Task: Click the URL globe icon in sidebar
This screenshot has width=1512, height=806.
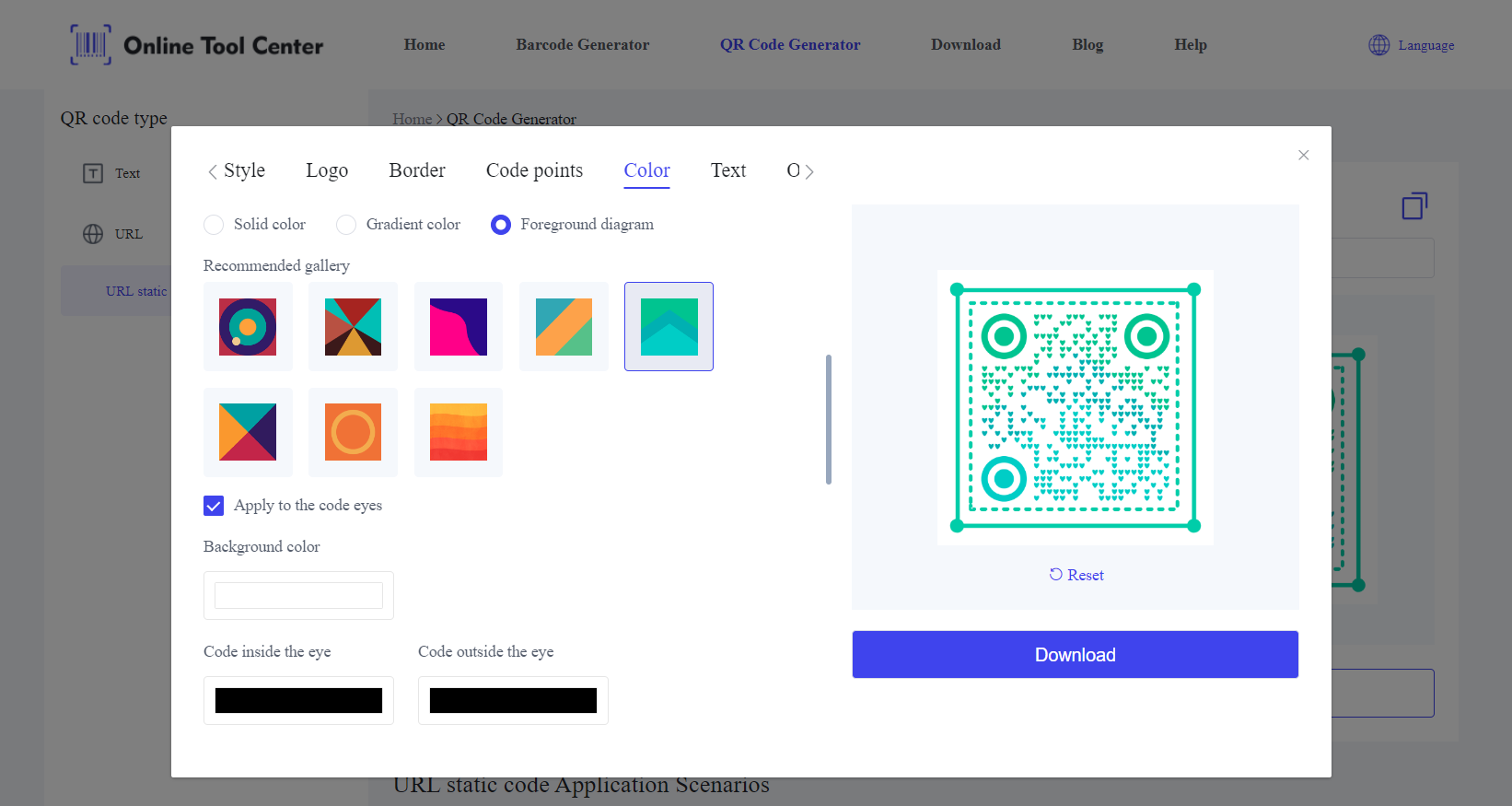Action: (x=93, y=234)
